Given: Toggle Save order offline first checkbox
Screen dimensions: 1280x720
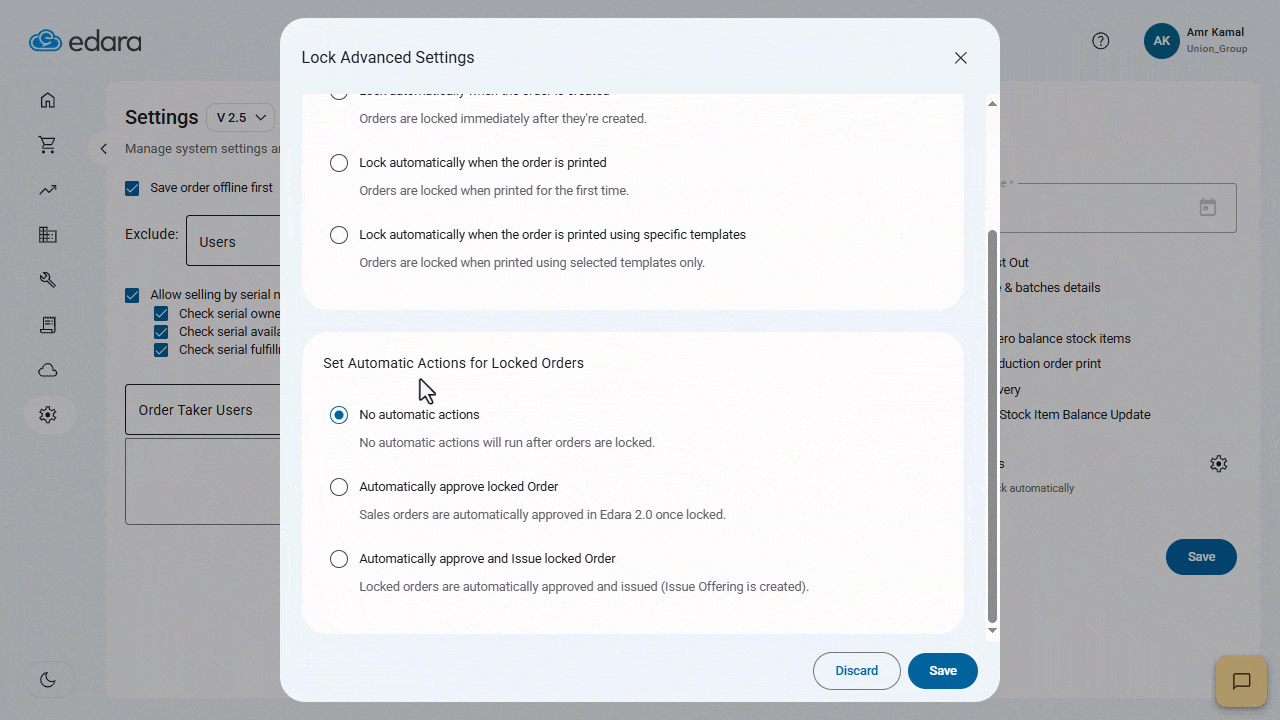Looking at the screenshot, I should click(x=132, y=188).
